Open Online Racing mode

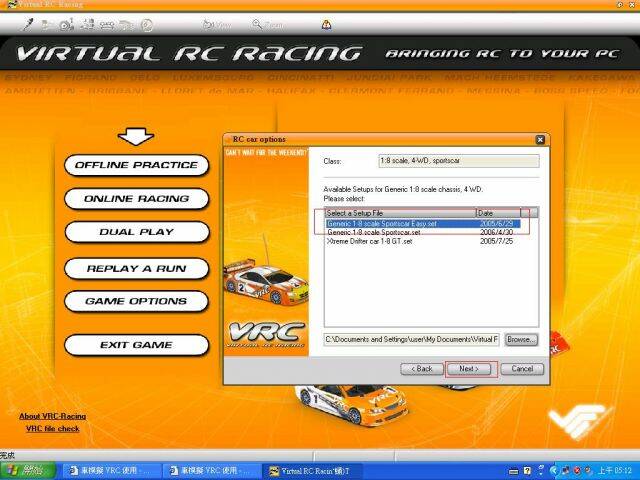click(x=136, y=199)
